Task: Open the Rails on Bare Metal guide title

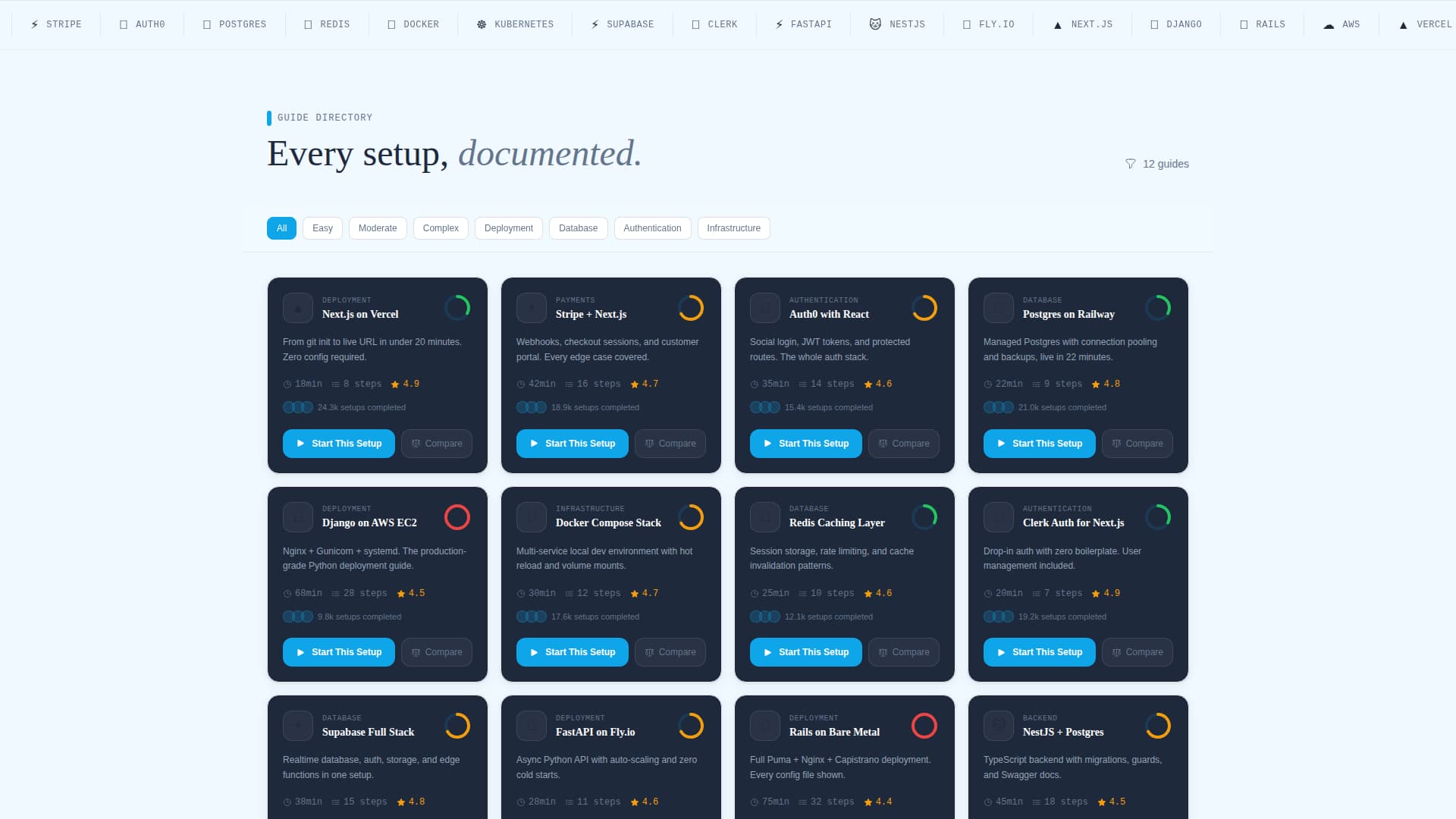Action: pyautogui.click(x=834, y=732)
